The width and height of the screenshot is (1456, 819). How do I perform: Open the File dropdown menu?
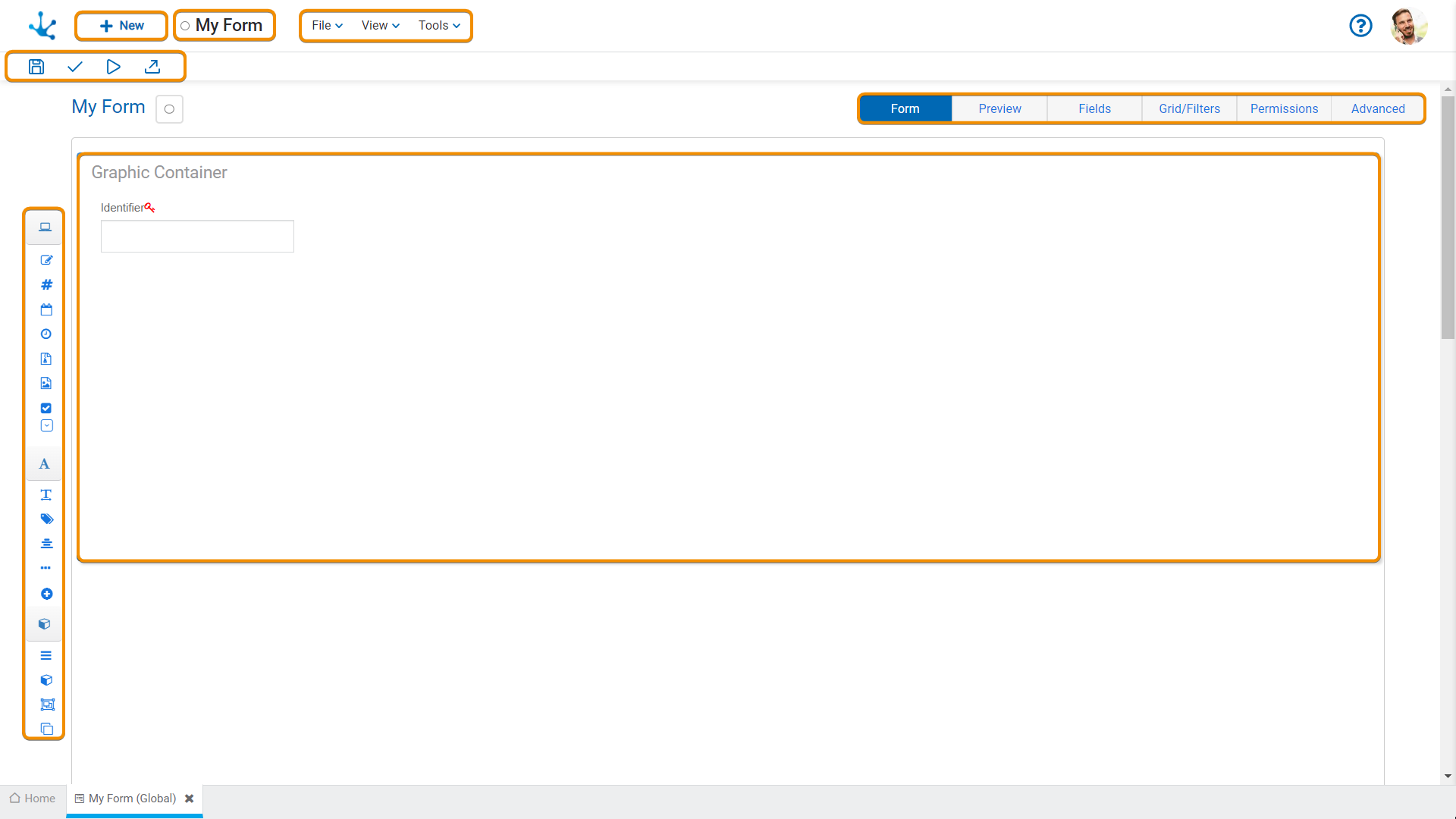coord(327,26)
